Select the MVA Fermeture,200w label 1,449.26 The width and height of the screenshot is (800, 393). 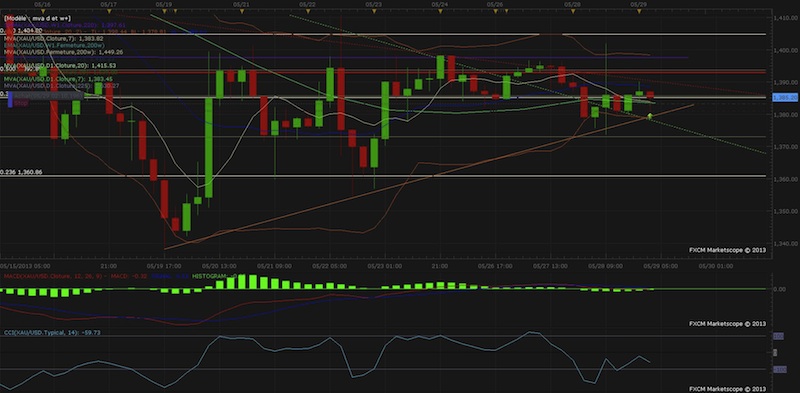click(63, 52)
